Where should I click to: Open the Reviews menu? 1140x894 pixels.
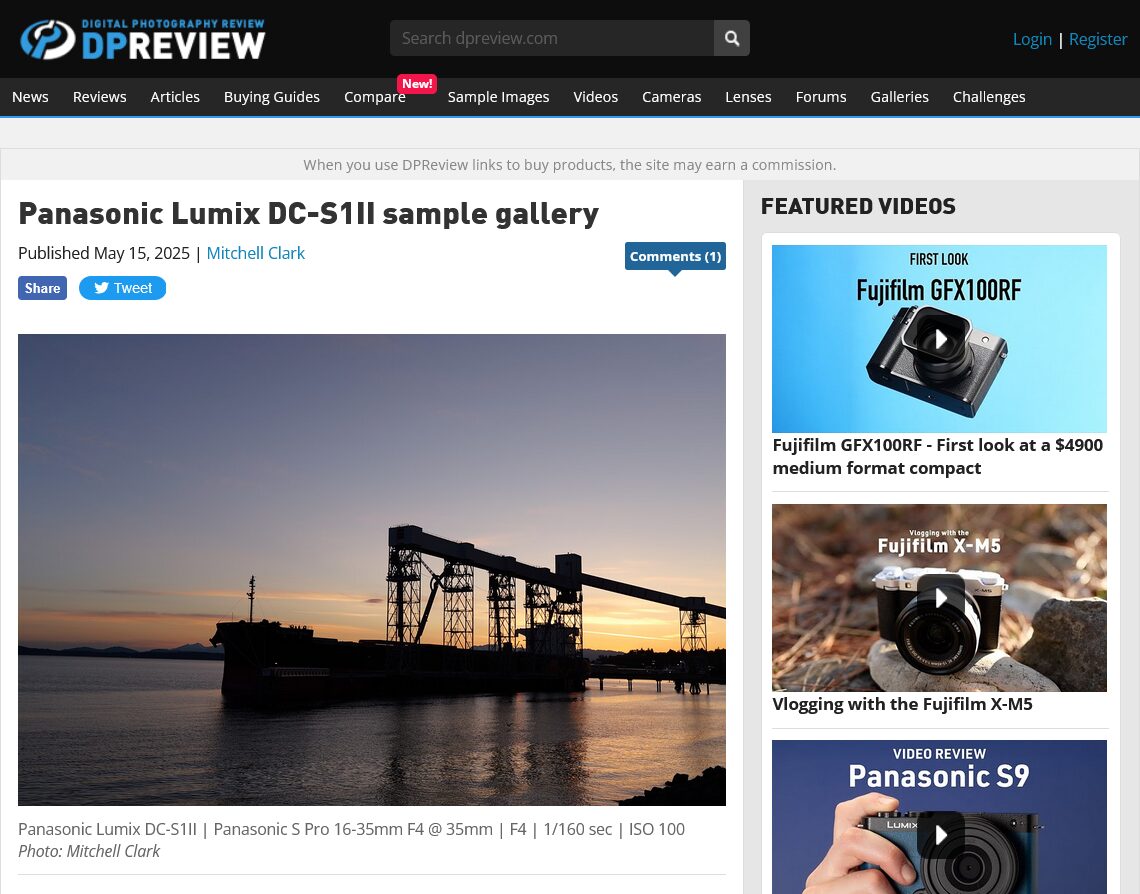click(100, 97)
